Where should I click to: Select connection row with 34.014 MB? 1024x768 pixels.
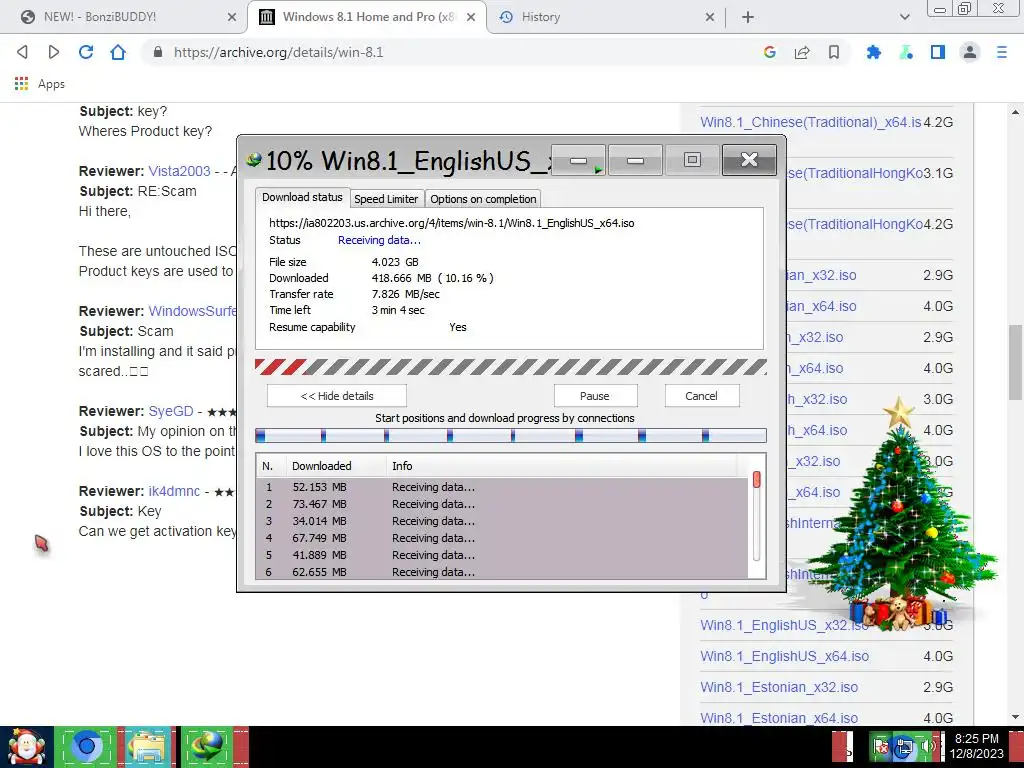[503, 521]
